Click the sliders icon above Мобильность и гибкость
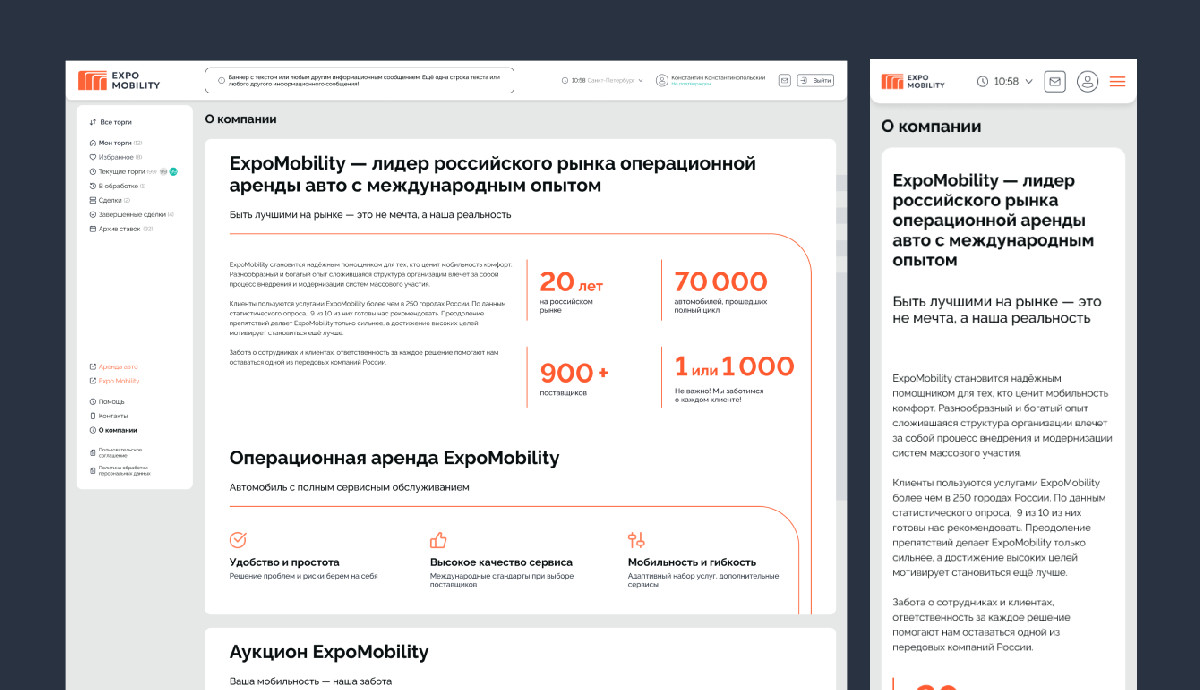This screenshot has height=690, width=1200. [636, 540]
